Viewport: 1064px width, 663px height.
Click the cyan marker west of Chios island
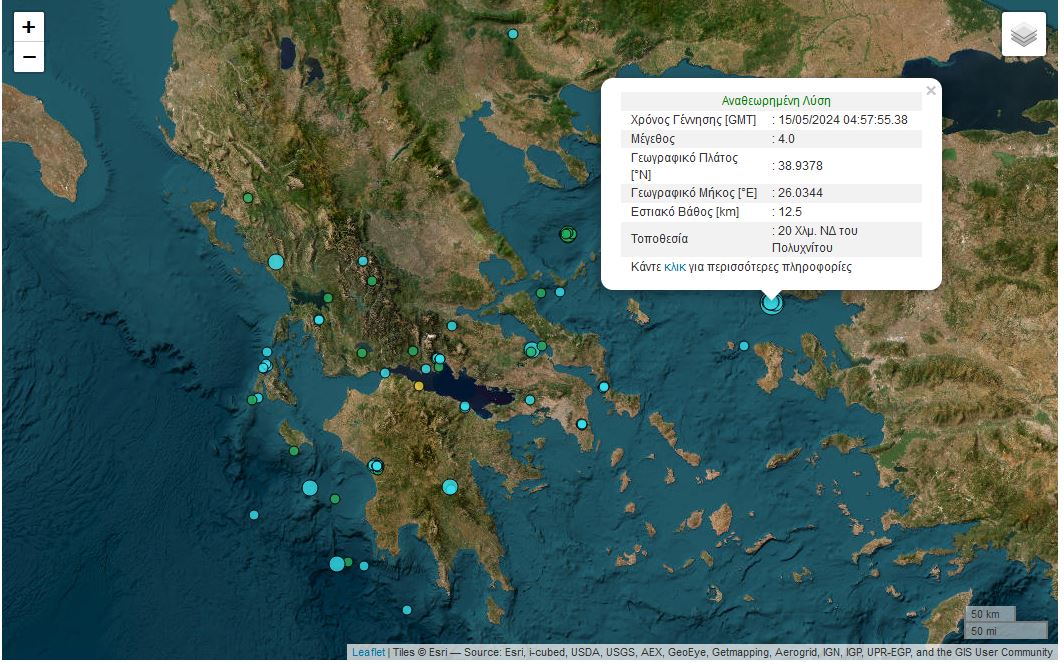tap(744, 346)
